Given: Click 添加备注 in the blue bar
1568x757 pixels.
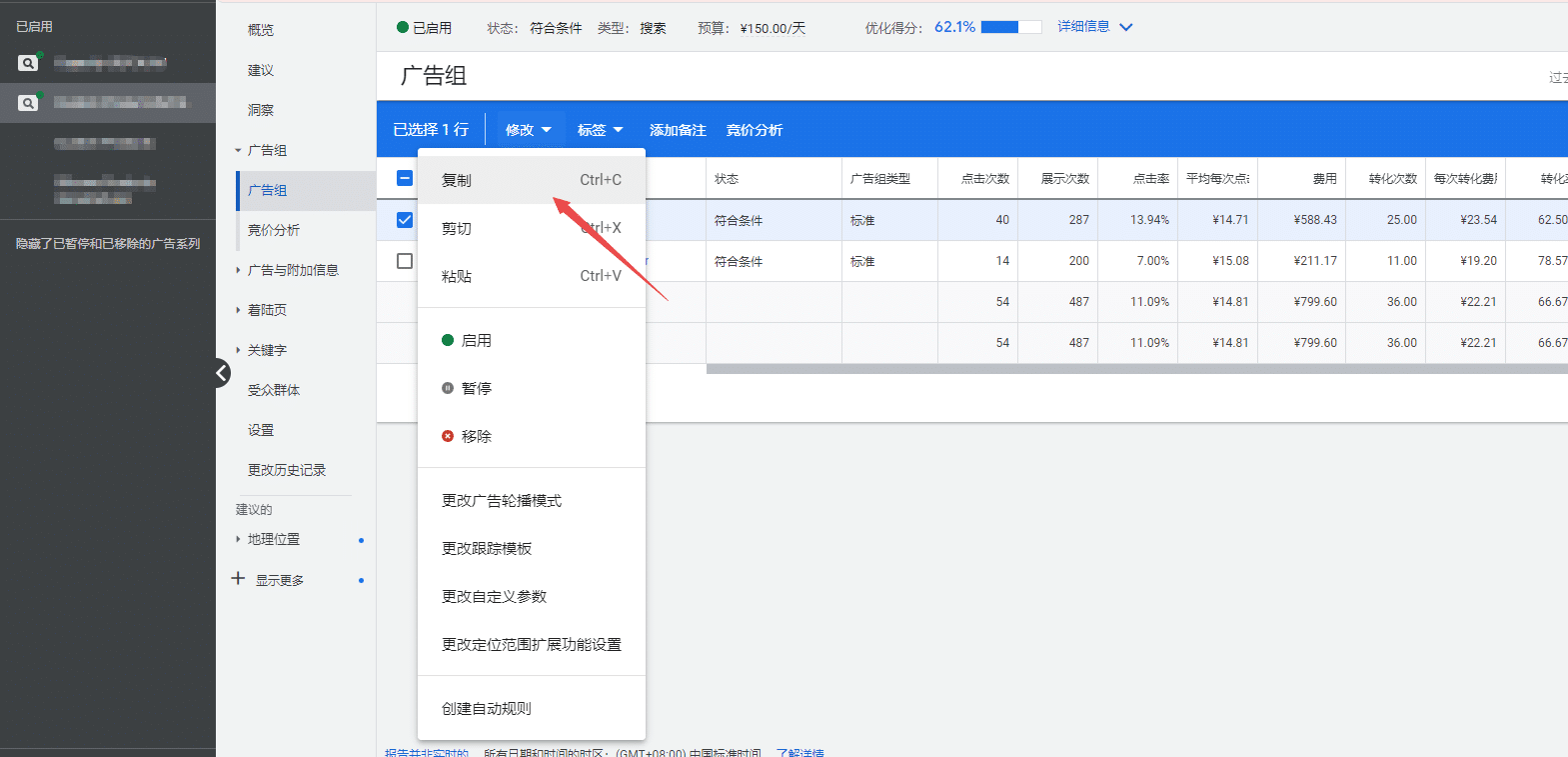Looking at the screenshot, I should 678,130.
